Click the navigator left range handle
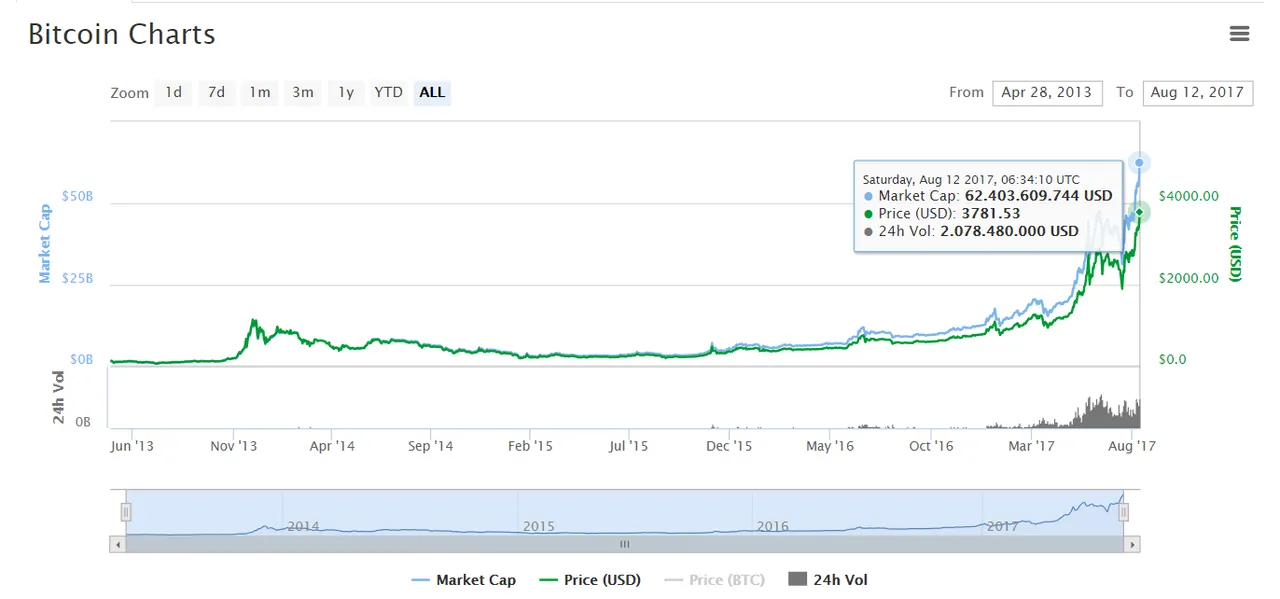The height and width of the screenshot is (599, 1280). point(126,512)
